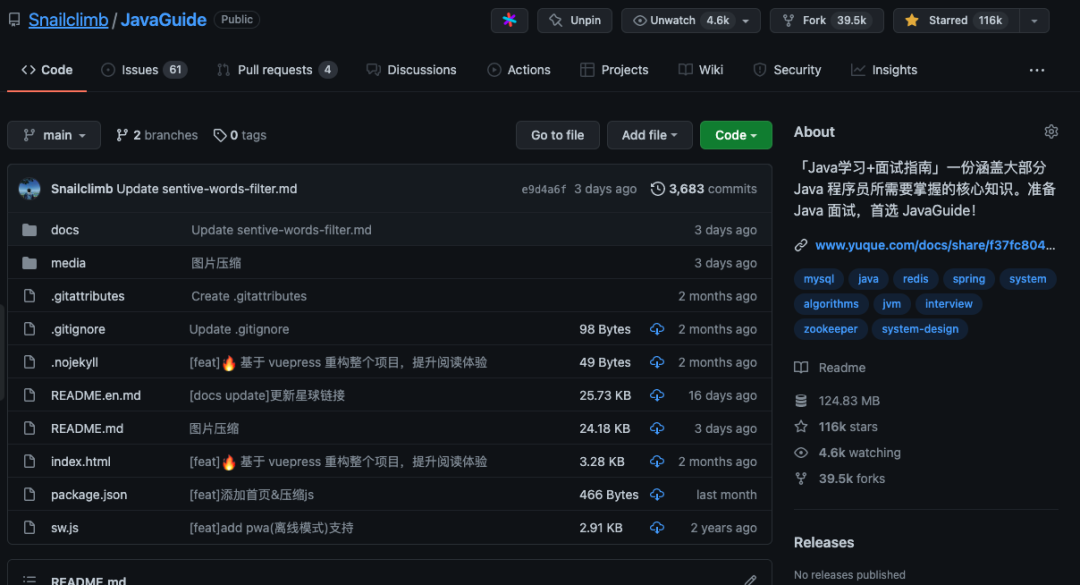Viewport: 1080px width, 585px height.
Task: Open the green Code dropdown
Action: 736,135
